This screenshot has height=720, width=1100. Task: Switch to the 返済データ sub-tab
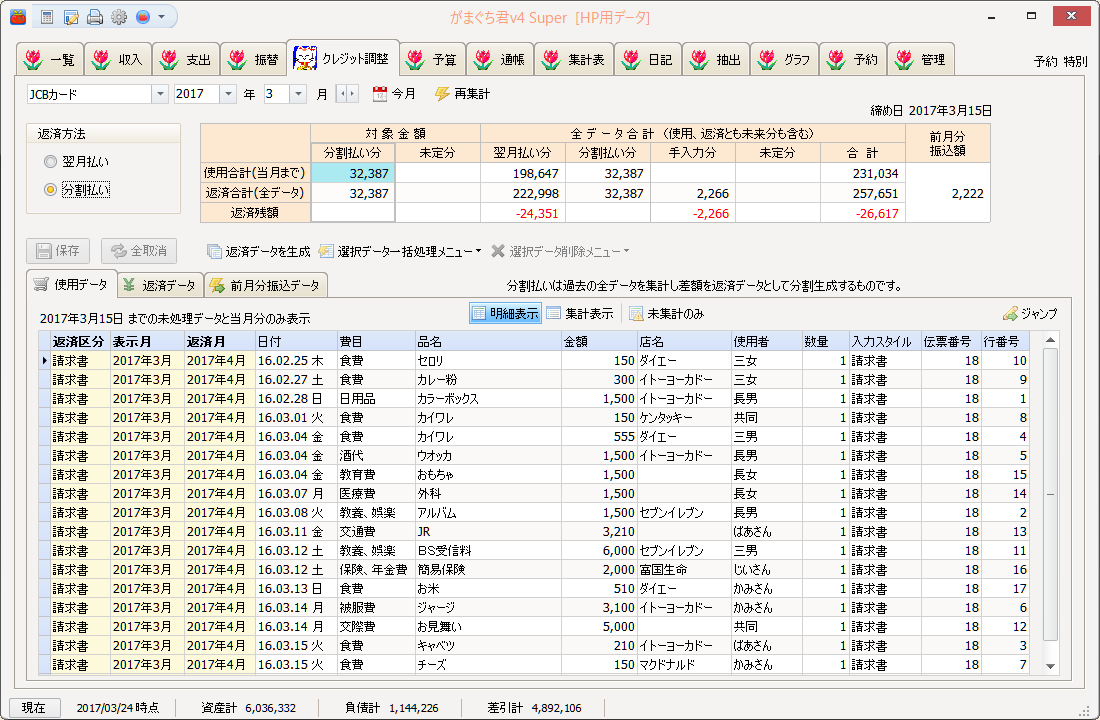161,286
